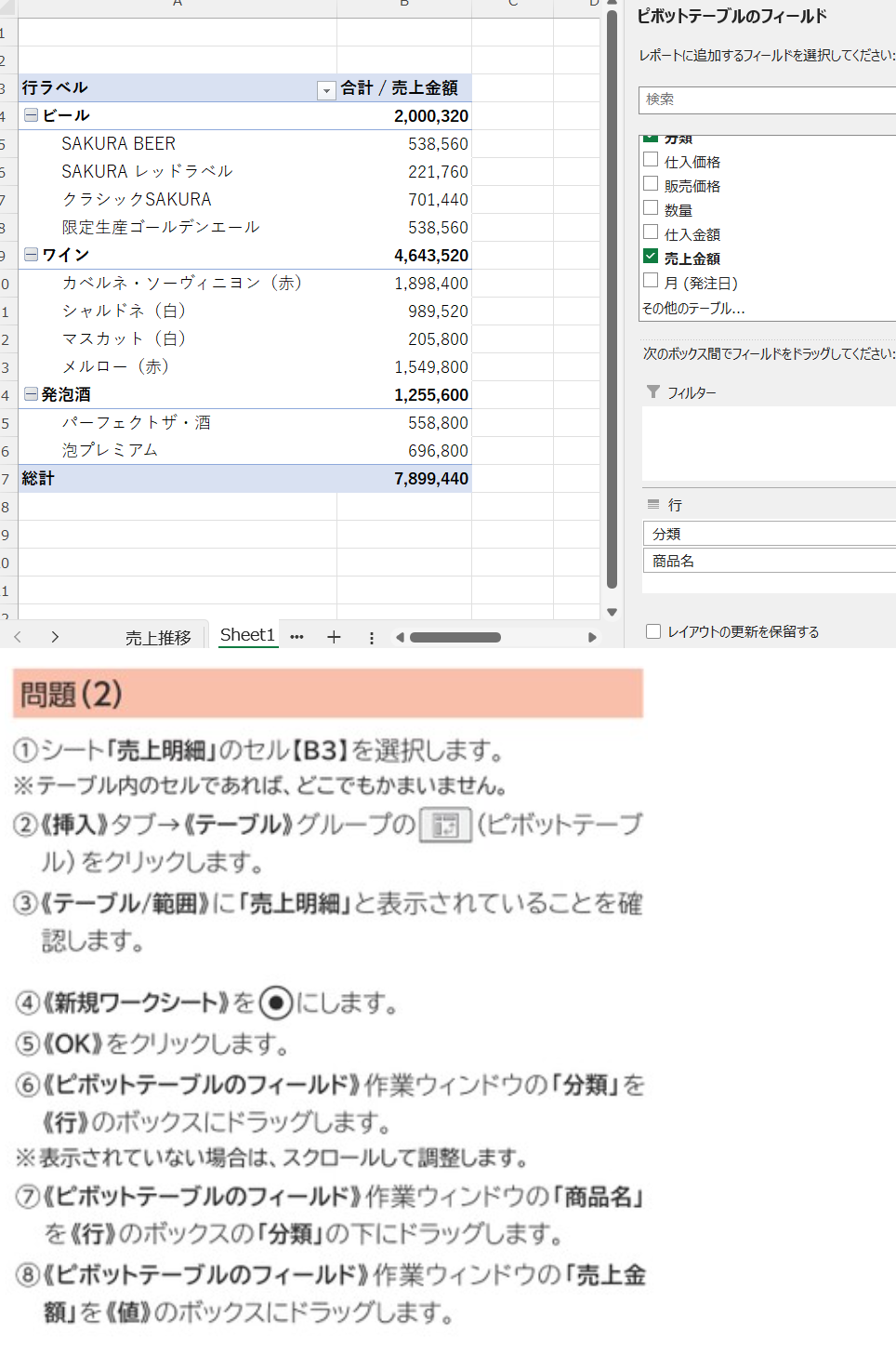Collapse the 発泡酒 group rows

(31, 394)
